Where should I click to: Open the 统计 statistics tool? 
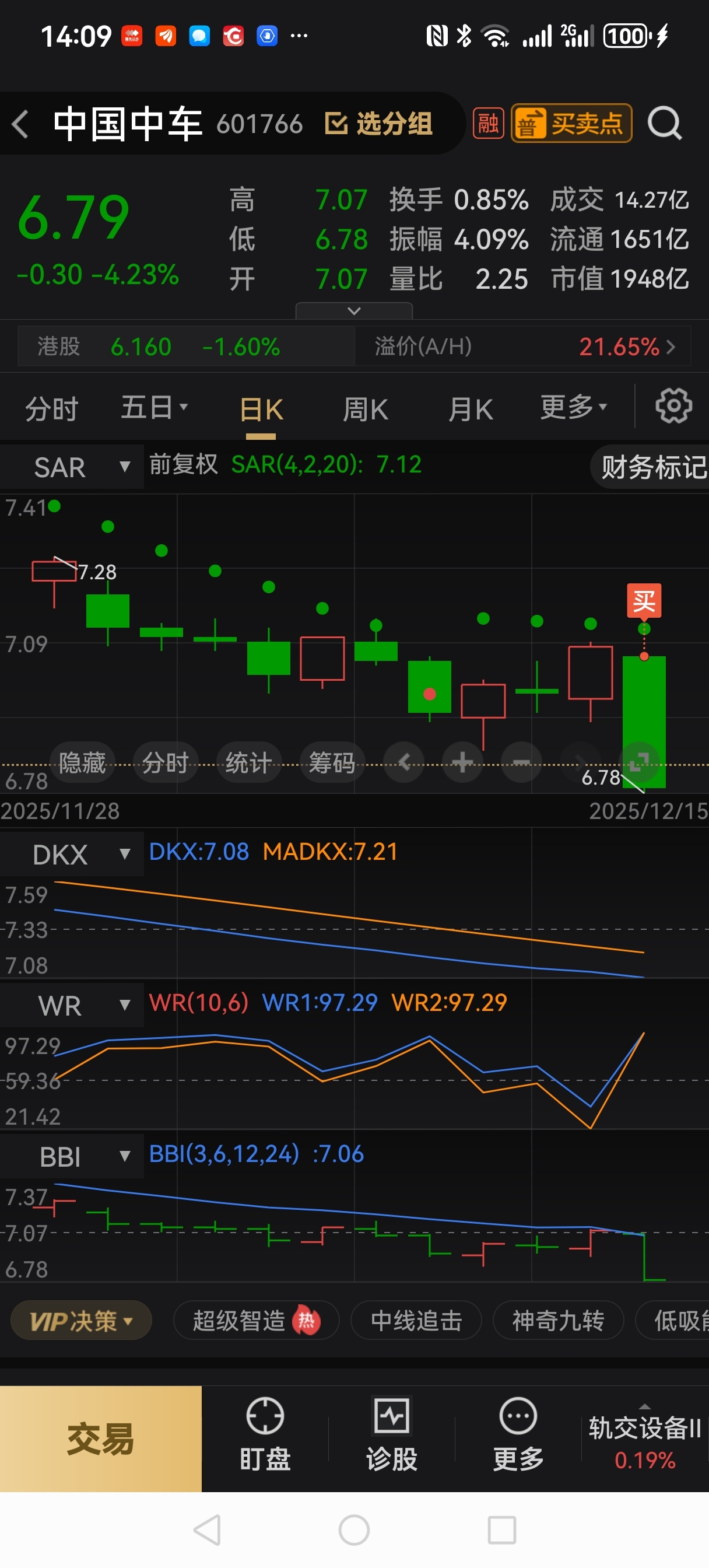click(x=248, y=762)
